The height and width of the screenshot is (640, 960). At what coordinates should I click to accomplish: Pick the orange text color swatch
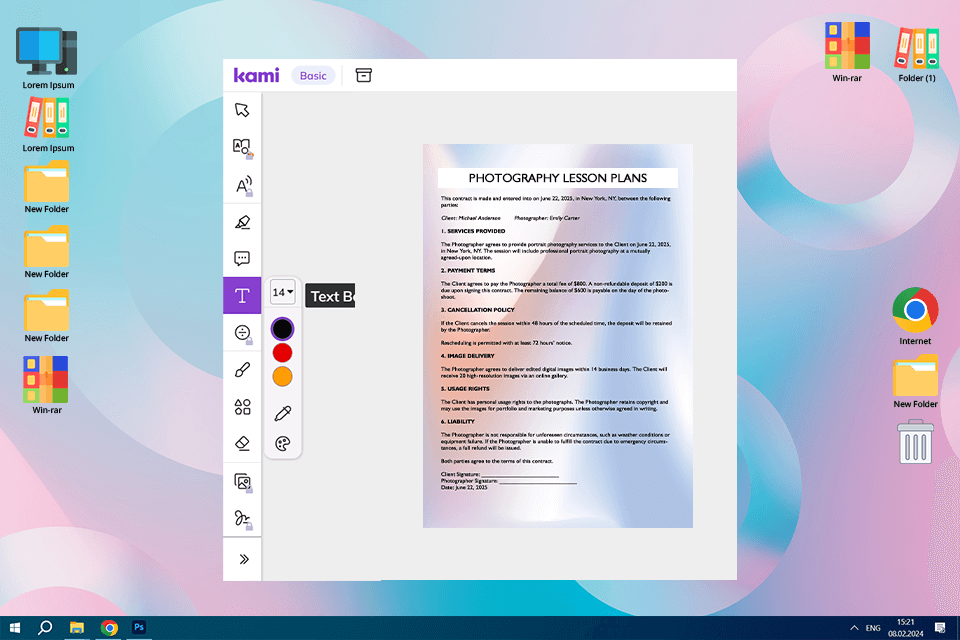tap(282, 377)
